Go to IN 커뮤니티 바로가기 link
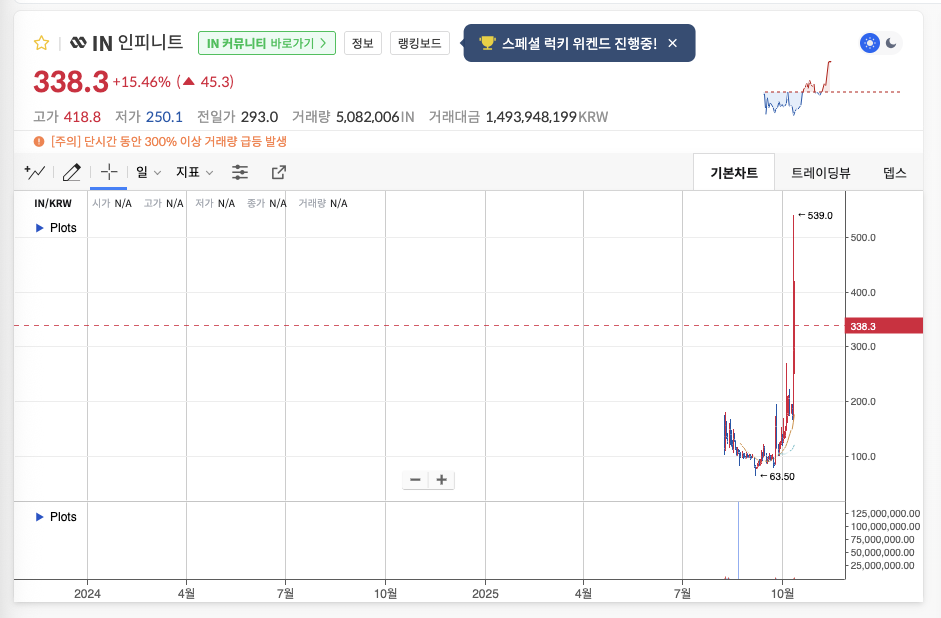Image resolution: width=941 pixels, height=618 pixels. [267, 43]
